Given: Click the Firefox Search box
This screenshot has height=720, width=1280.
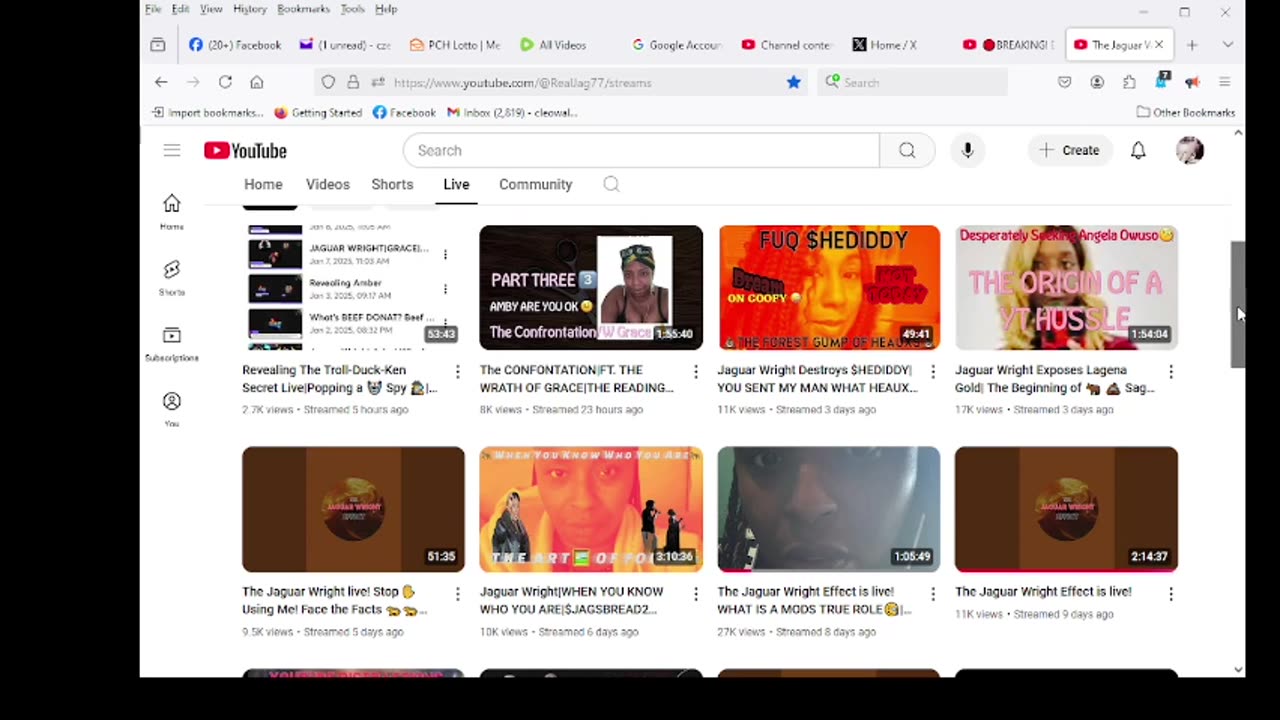Looking at the screenshot, I should 912,82.
